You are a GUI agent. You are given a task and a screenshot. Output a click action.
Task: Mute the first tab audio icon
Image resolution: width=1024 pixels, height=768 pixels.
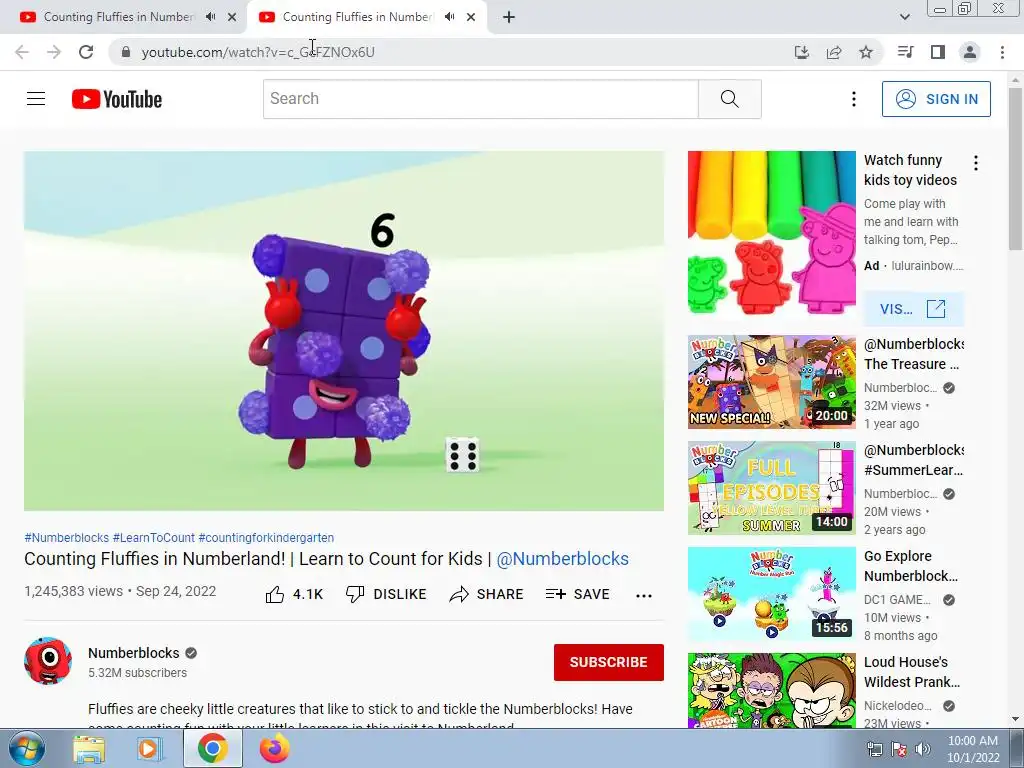[210, 17]
